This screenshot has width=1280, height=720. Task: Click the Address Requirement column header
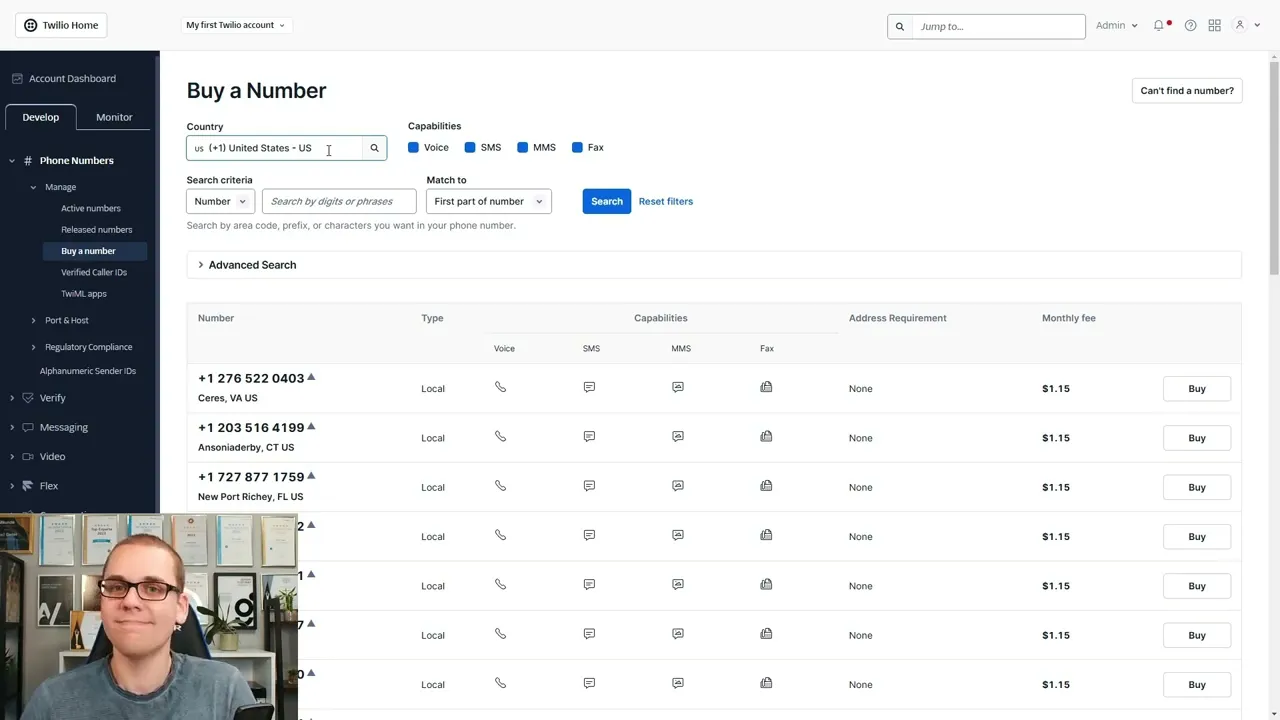[898, 318]
